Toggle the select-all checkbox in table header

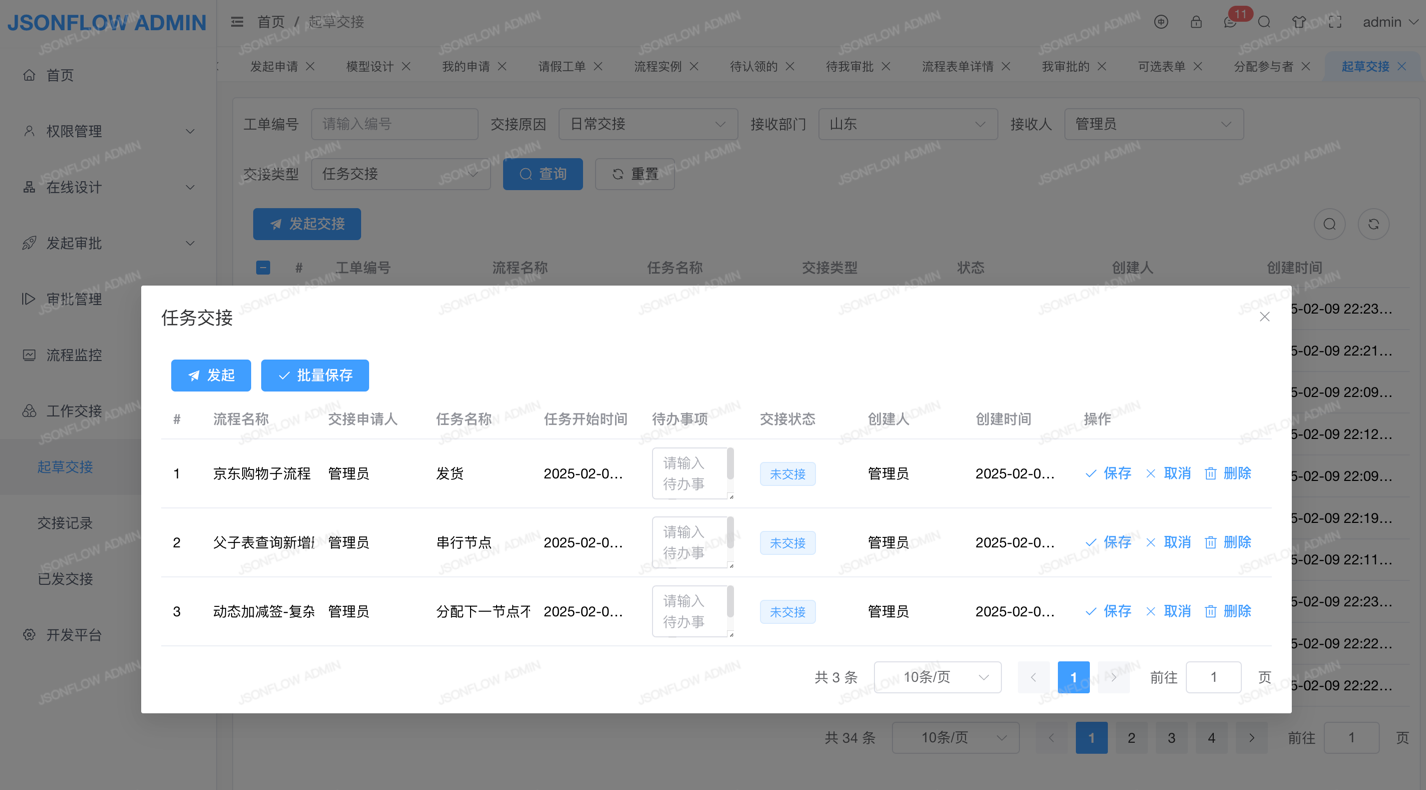[x=263, y=268]
